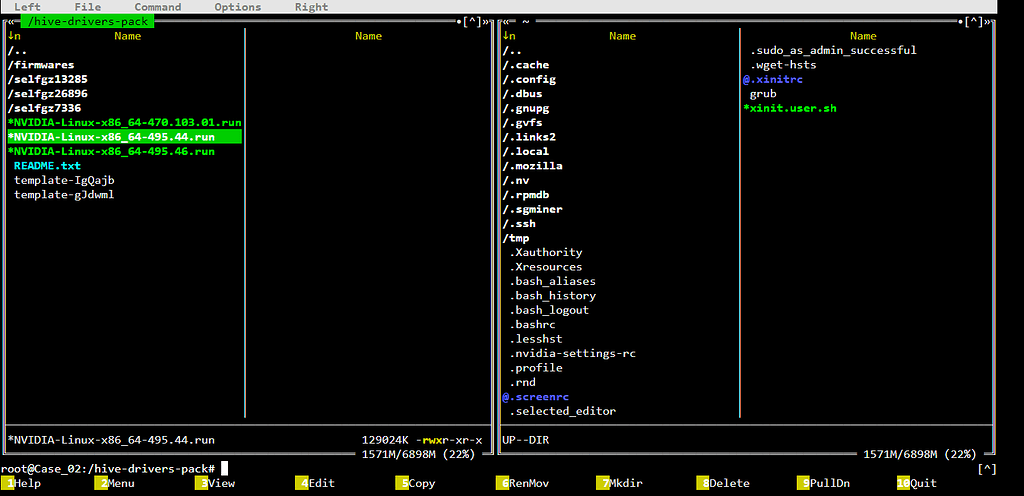This screenshot has height=496, width=1024.
Task: Toggle sort order arrow in left panel
Action: tap(14, 36)
